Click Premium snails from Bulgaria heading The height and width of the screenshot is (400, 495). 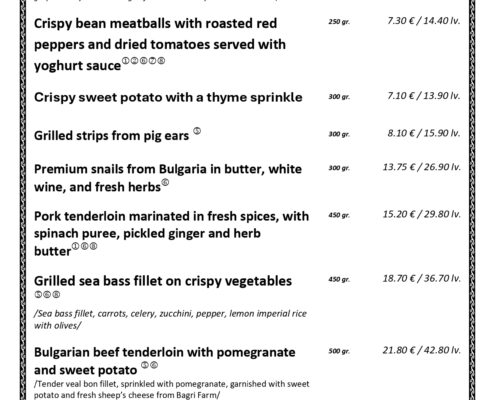(168, 178)
